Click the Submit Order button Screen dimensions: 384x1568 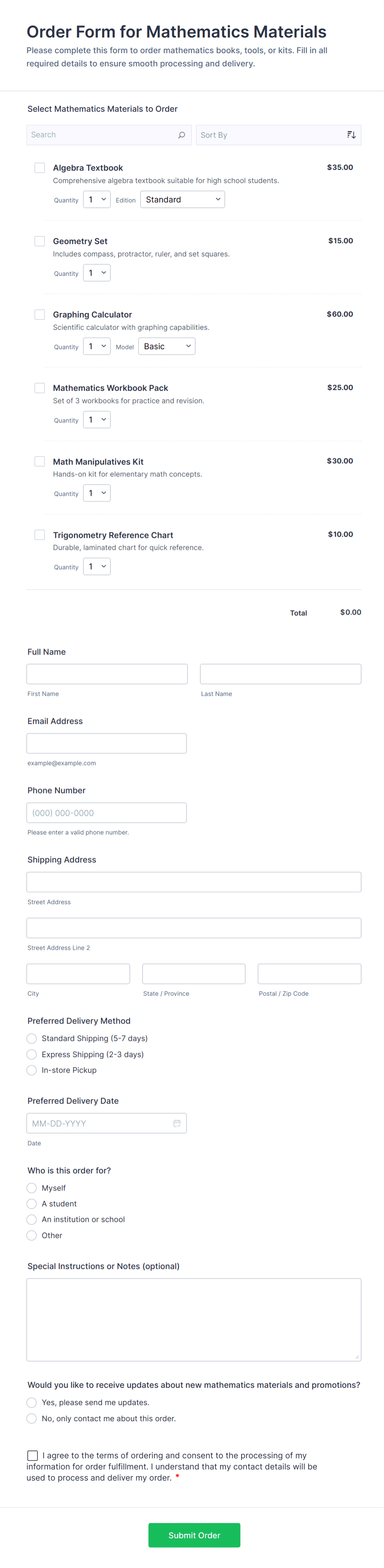click(194, 1535)
